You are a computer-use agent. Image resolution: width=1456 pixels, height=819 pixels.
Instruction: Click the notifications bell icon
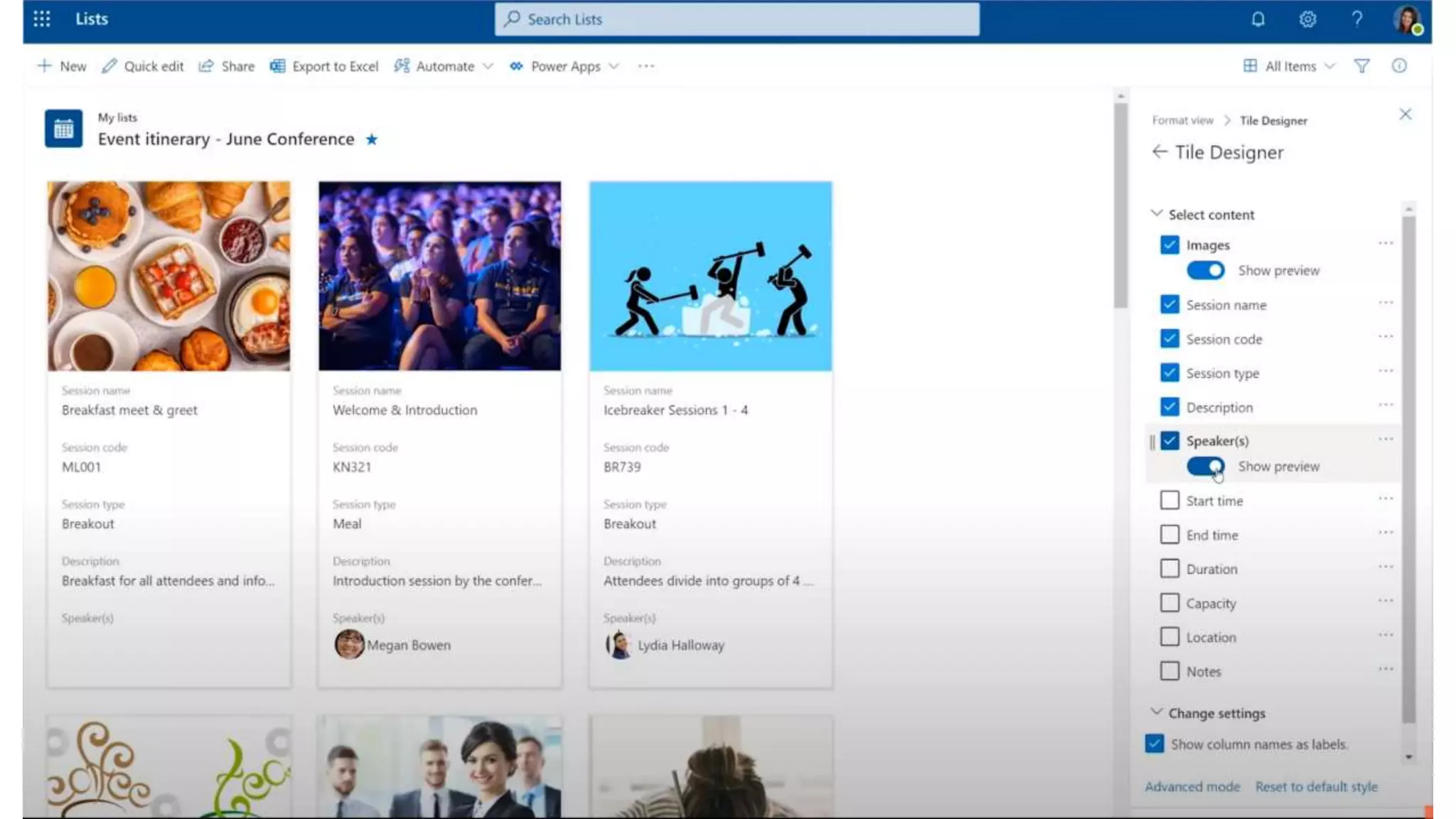tap(1258, 19)
